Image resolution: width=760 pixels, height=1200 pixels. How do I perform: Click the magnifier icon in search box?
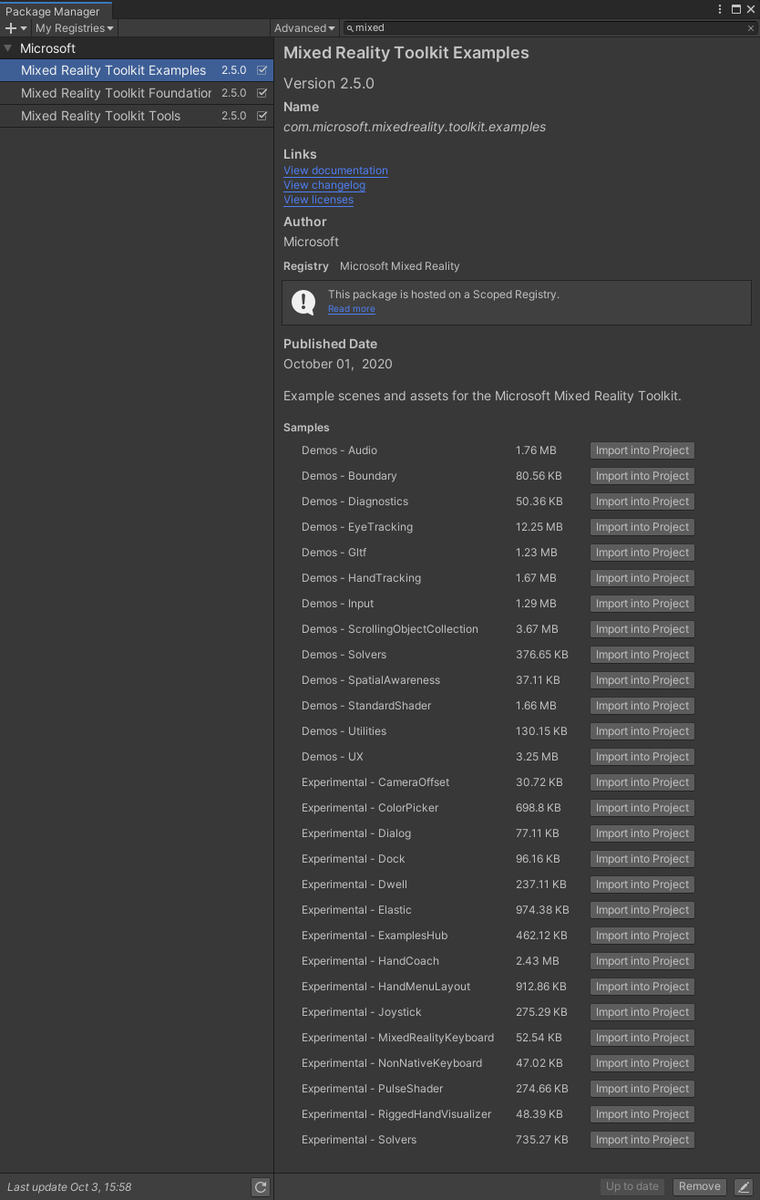coord(349,28)
